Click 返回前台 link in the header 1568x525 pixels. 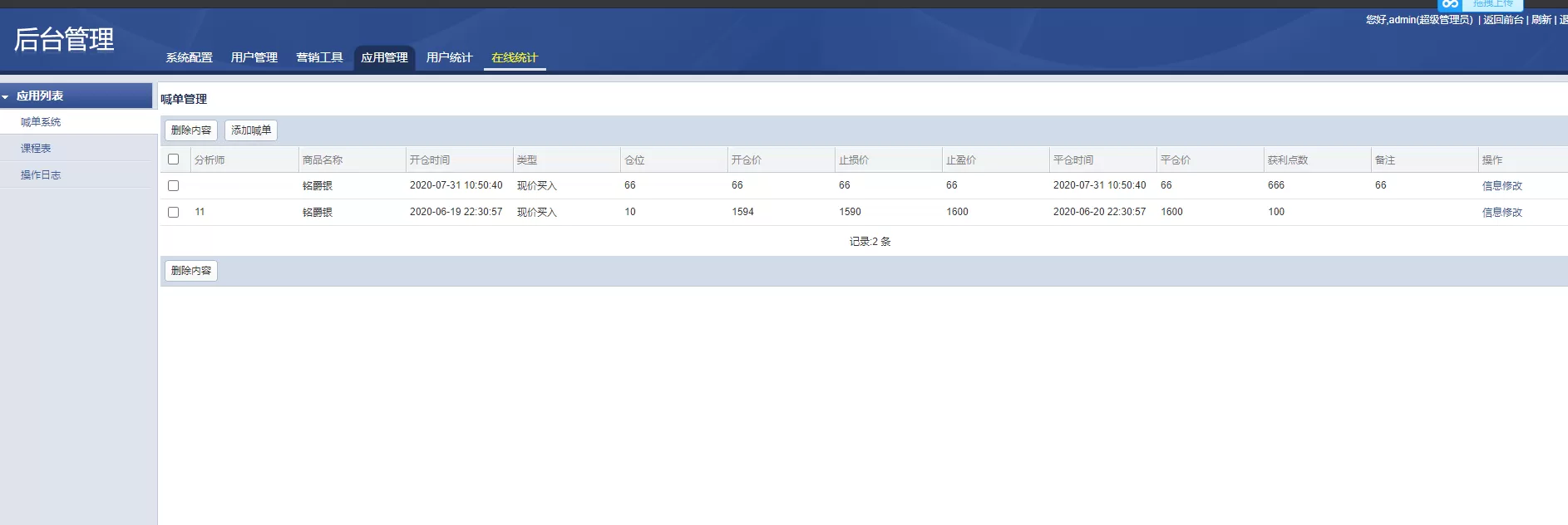point(1503,20)
